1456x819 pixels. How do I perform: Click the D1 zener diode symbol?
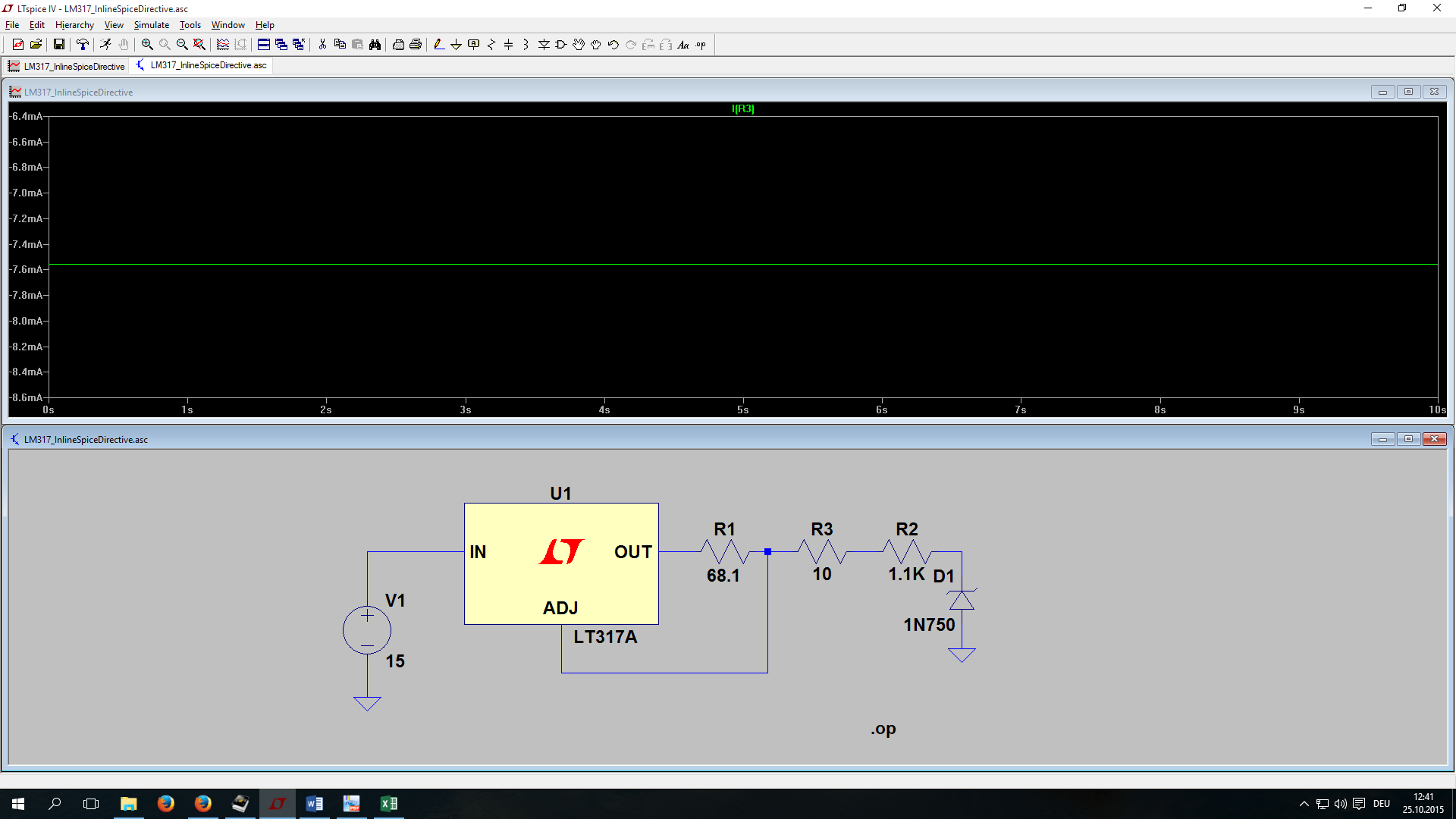click(x=962, y=600)
